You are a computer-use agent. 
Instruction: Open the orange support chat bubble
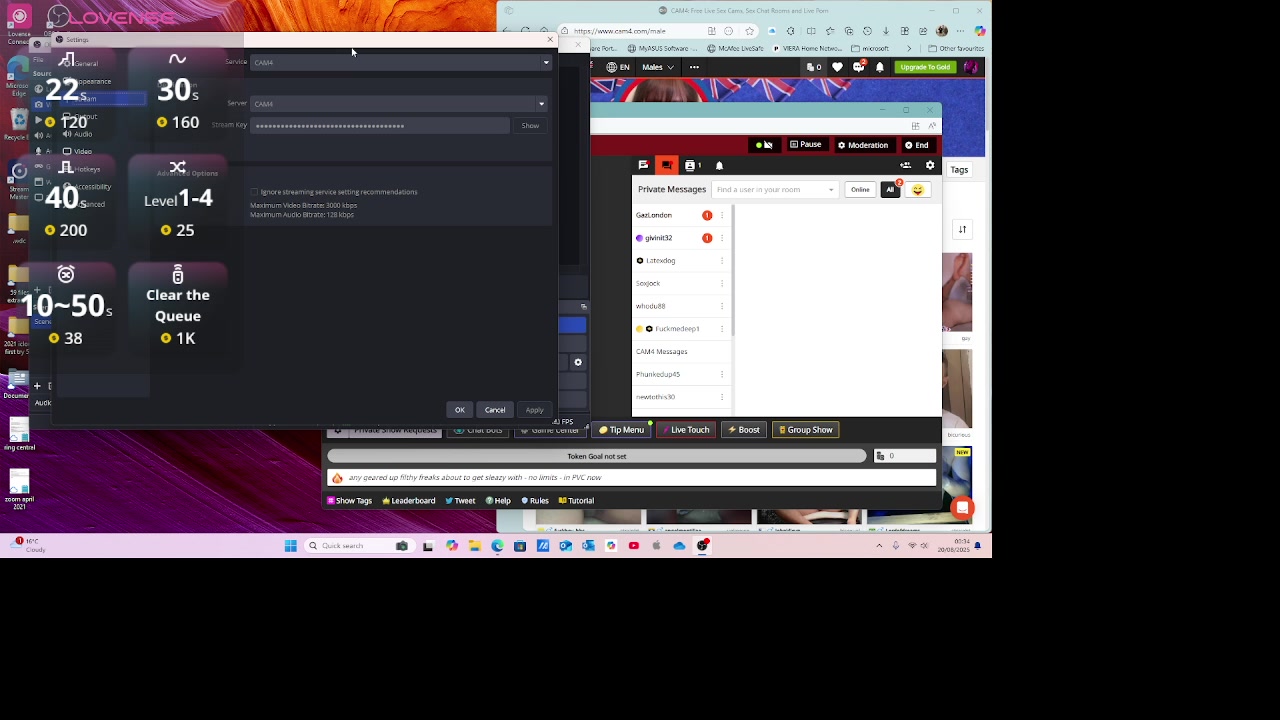point(962,508)
